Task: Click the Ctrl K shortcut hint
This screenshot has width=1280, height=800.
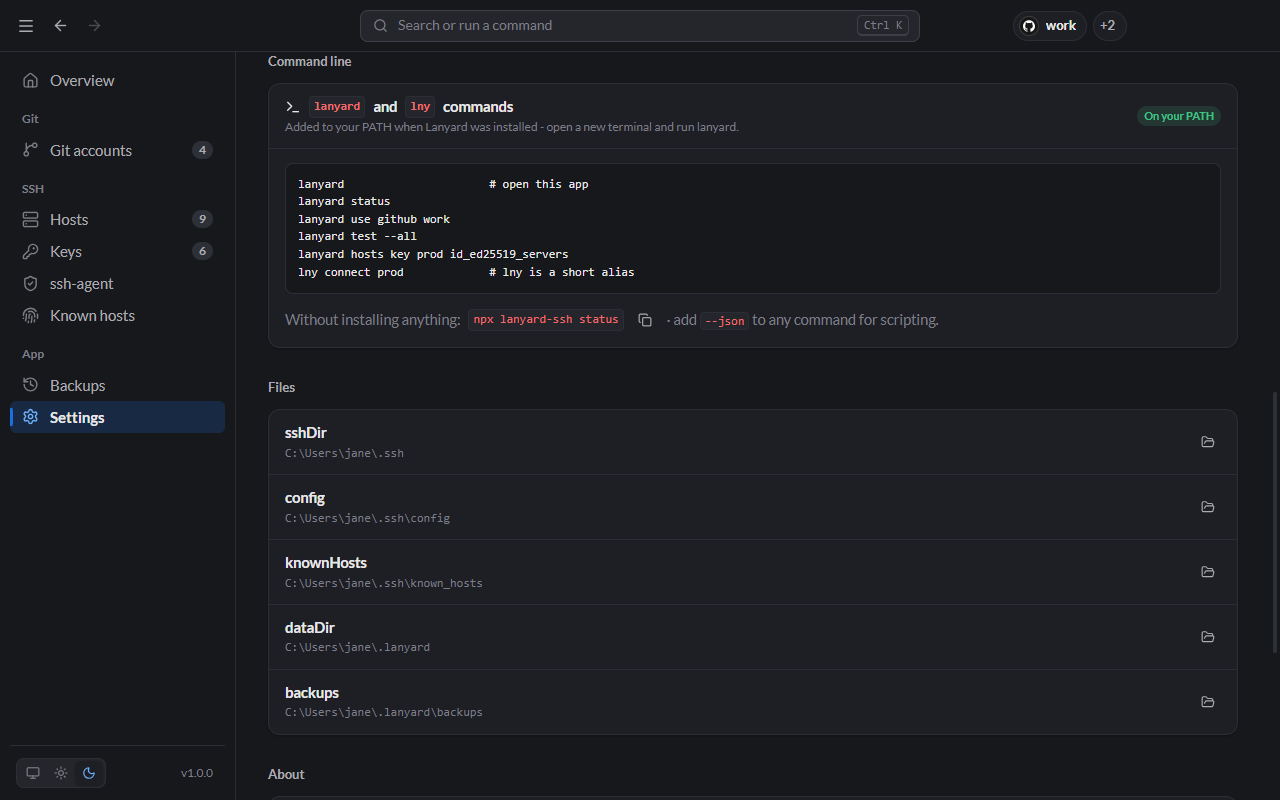Action: tap(883, 26)
